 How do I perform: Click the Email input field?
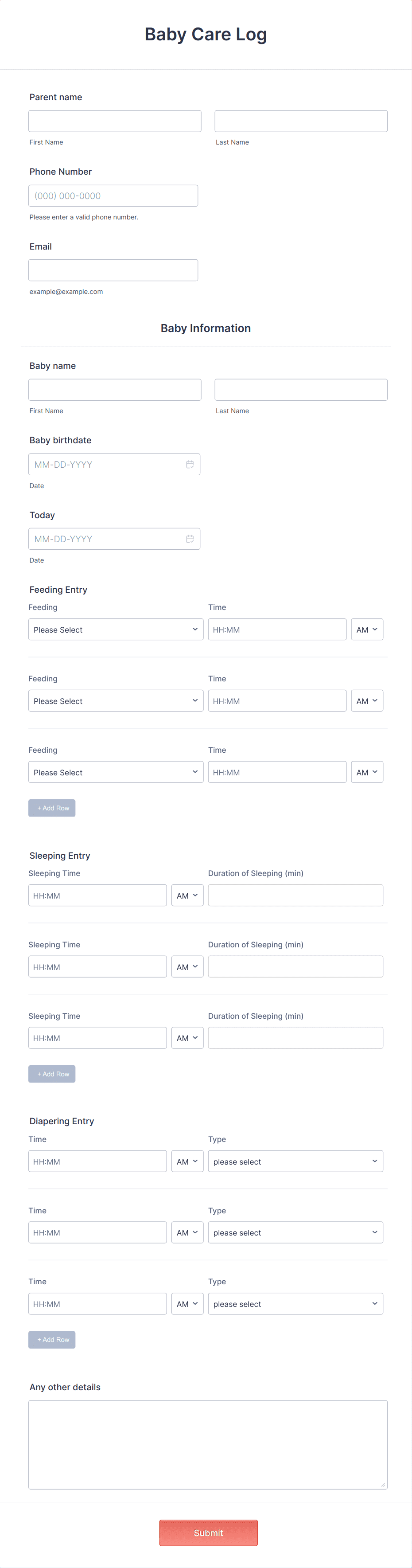[113, 270]
